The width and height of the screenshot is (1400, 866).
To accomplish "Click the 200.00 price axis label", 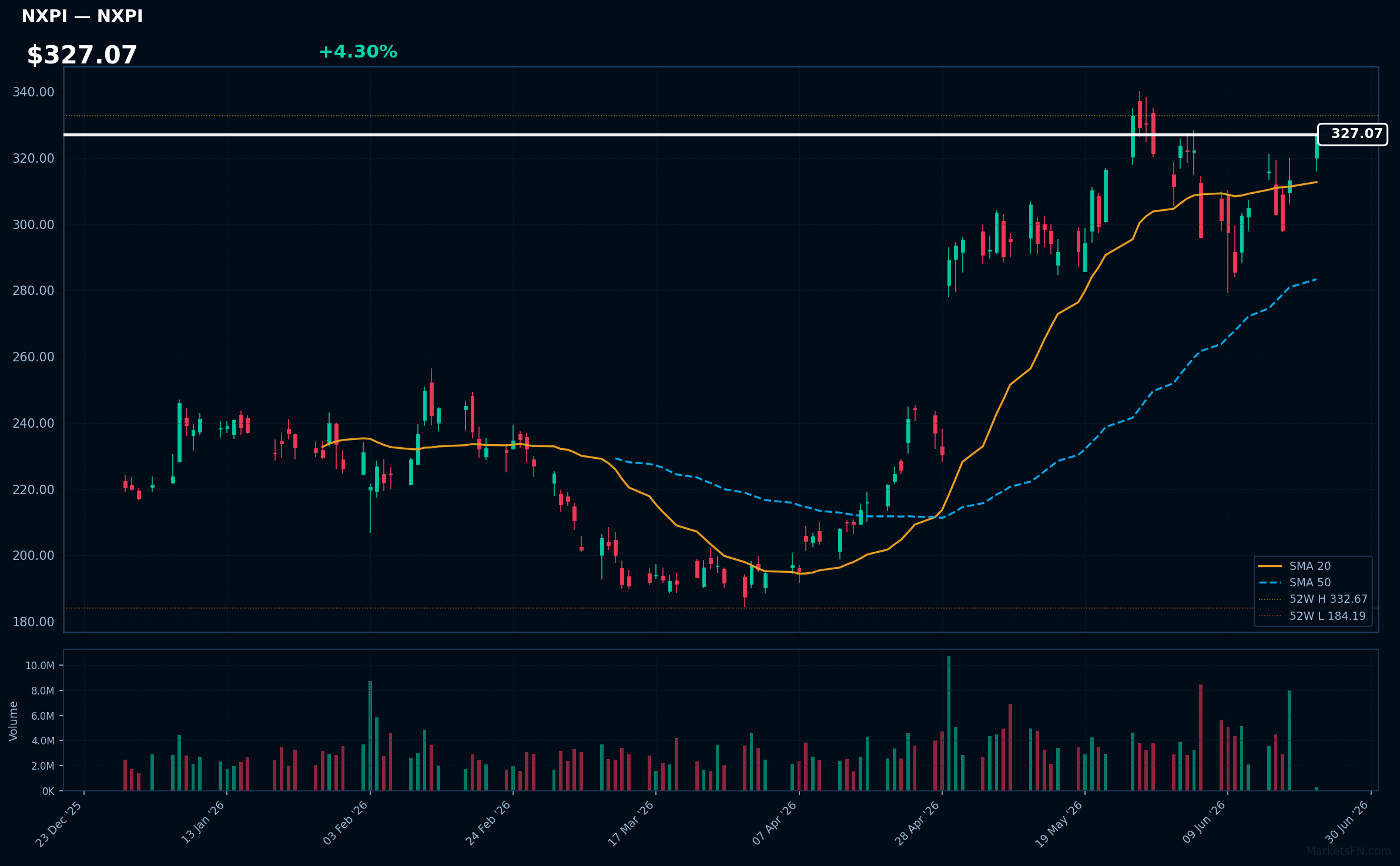I will click(x=34, y=555).
